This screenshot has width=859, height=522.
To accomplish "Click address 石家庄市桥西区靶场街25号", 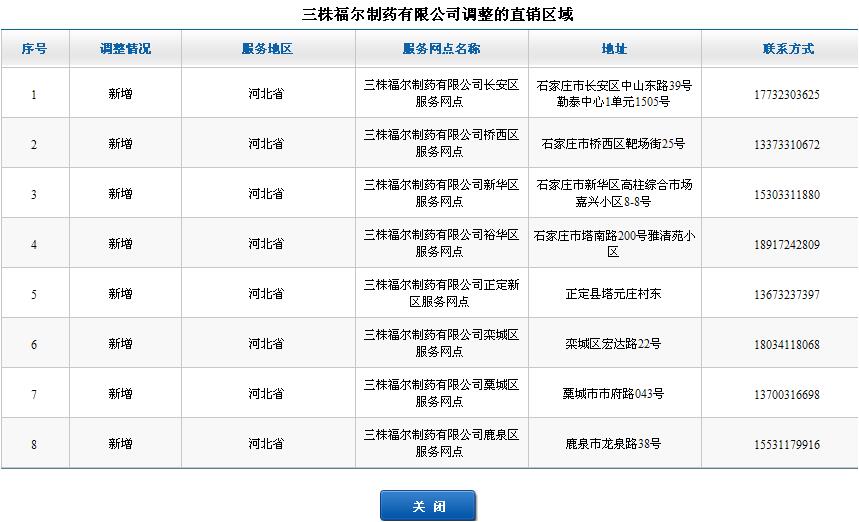I will click(x=613, y=144).
